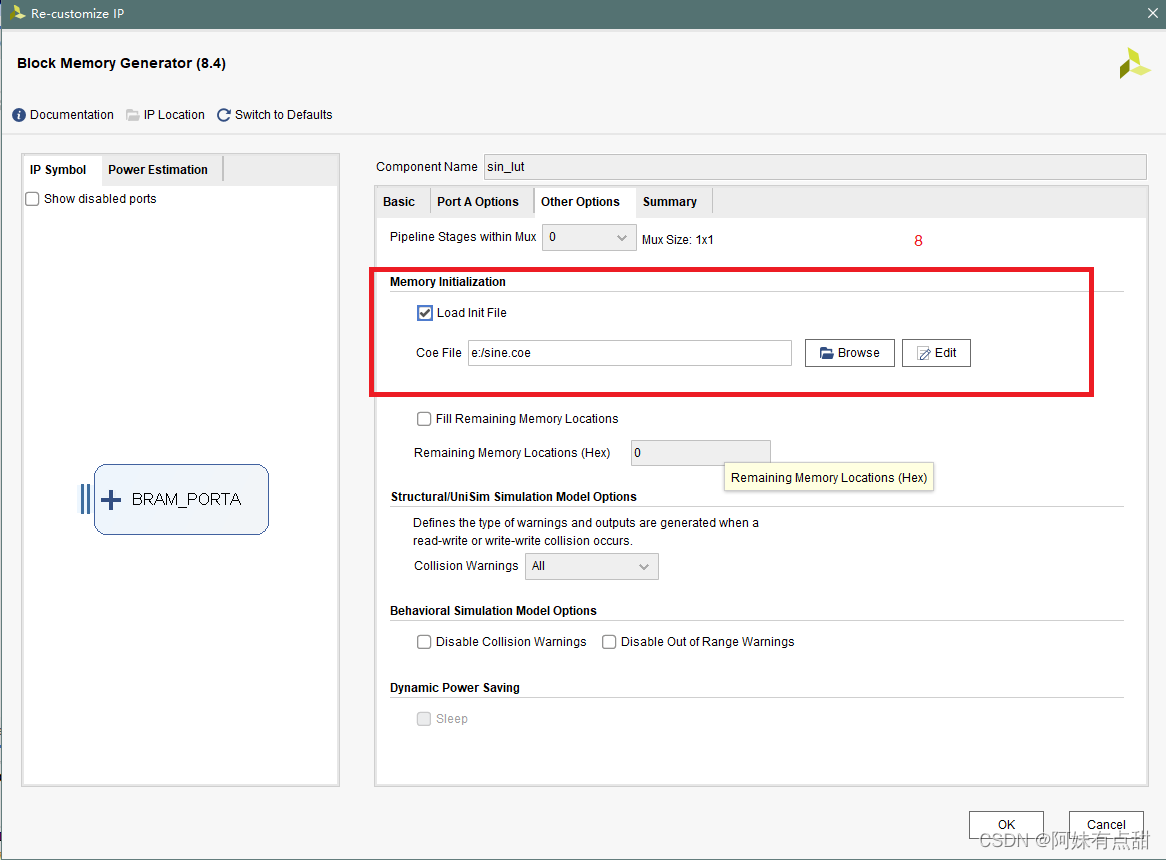
Task: Check Disable Collision Warnings
Action: (424, 642)
